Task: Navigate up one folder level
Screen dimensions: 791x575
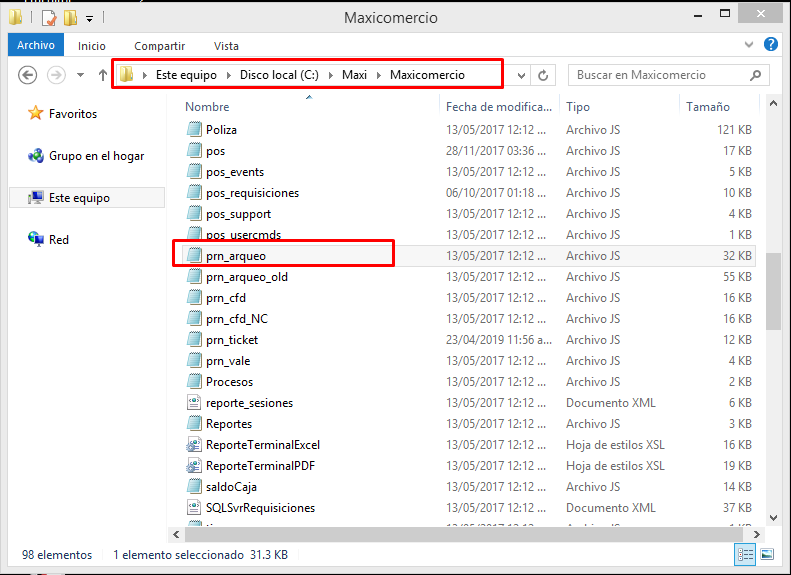Action: (103, 75)
